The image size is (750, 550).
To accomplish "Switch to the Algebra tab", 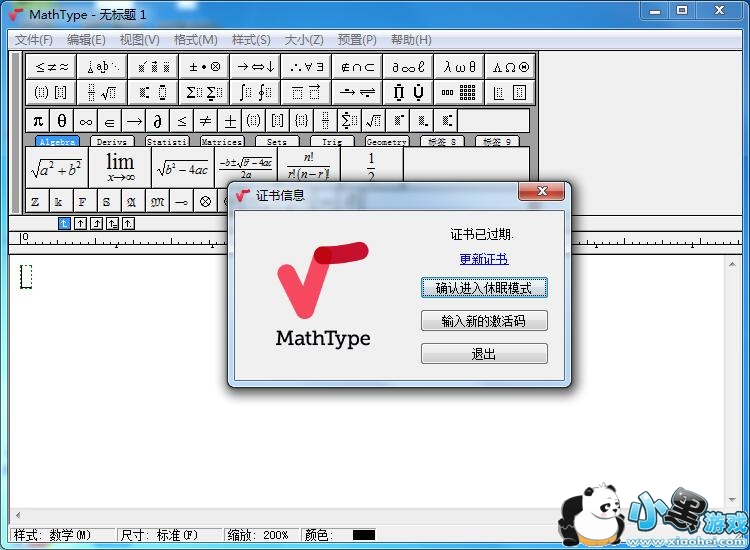I will point(57,142).
